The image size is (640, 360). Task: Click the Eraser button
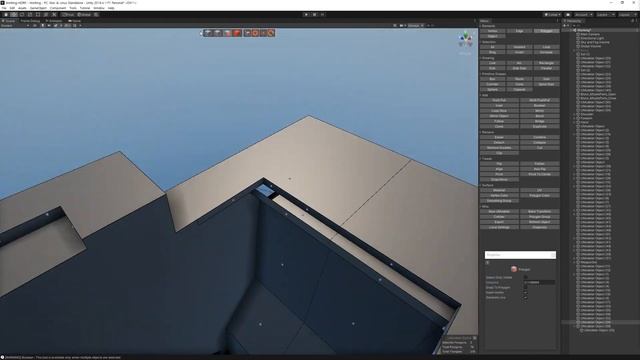[499, 137]
